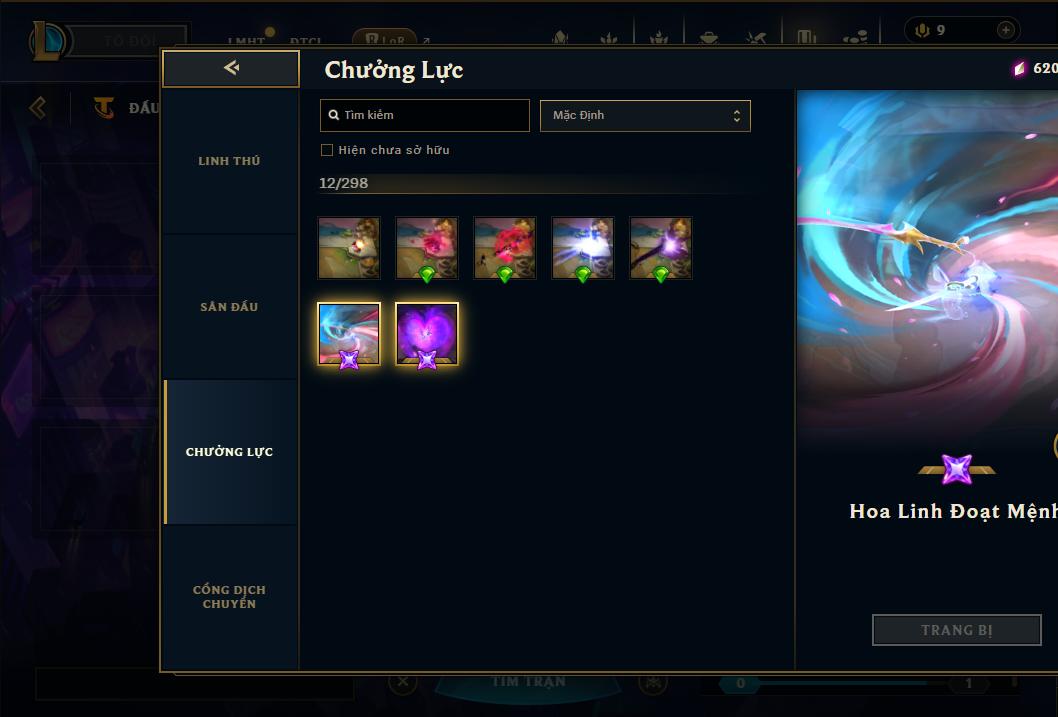Click the plus icon beside the currency count
This screenshot has height=717, width=1058.
tap(1005, 30)
